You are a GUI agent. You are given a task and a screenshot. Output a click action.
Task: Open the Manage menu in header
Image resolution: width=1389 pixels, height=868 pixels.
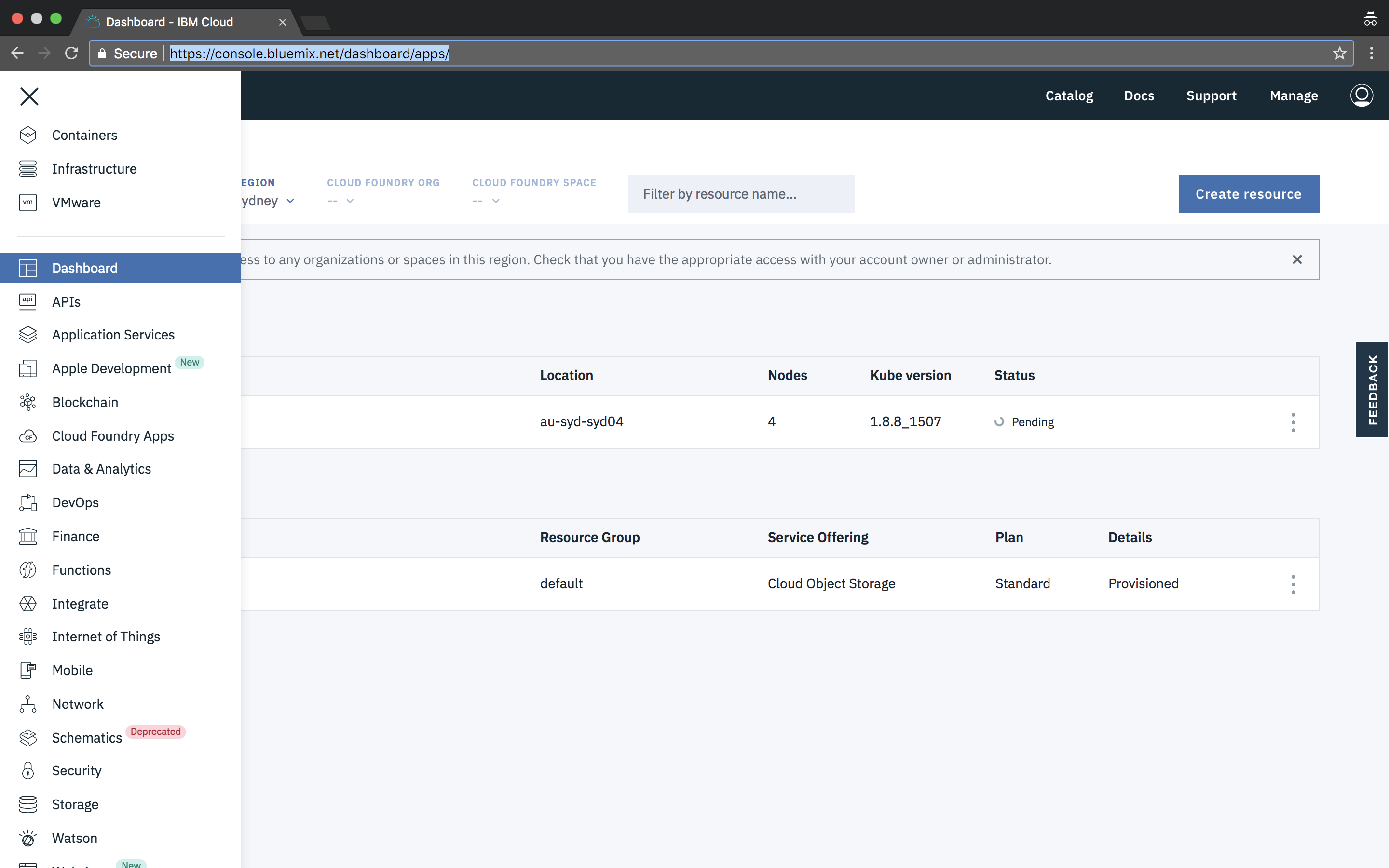pos(1293,96)
